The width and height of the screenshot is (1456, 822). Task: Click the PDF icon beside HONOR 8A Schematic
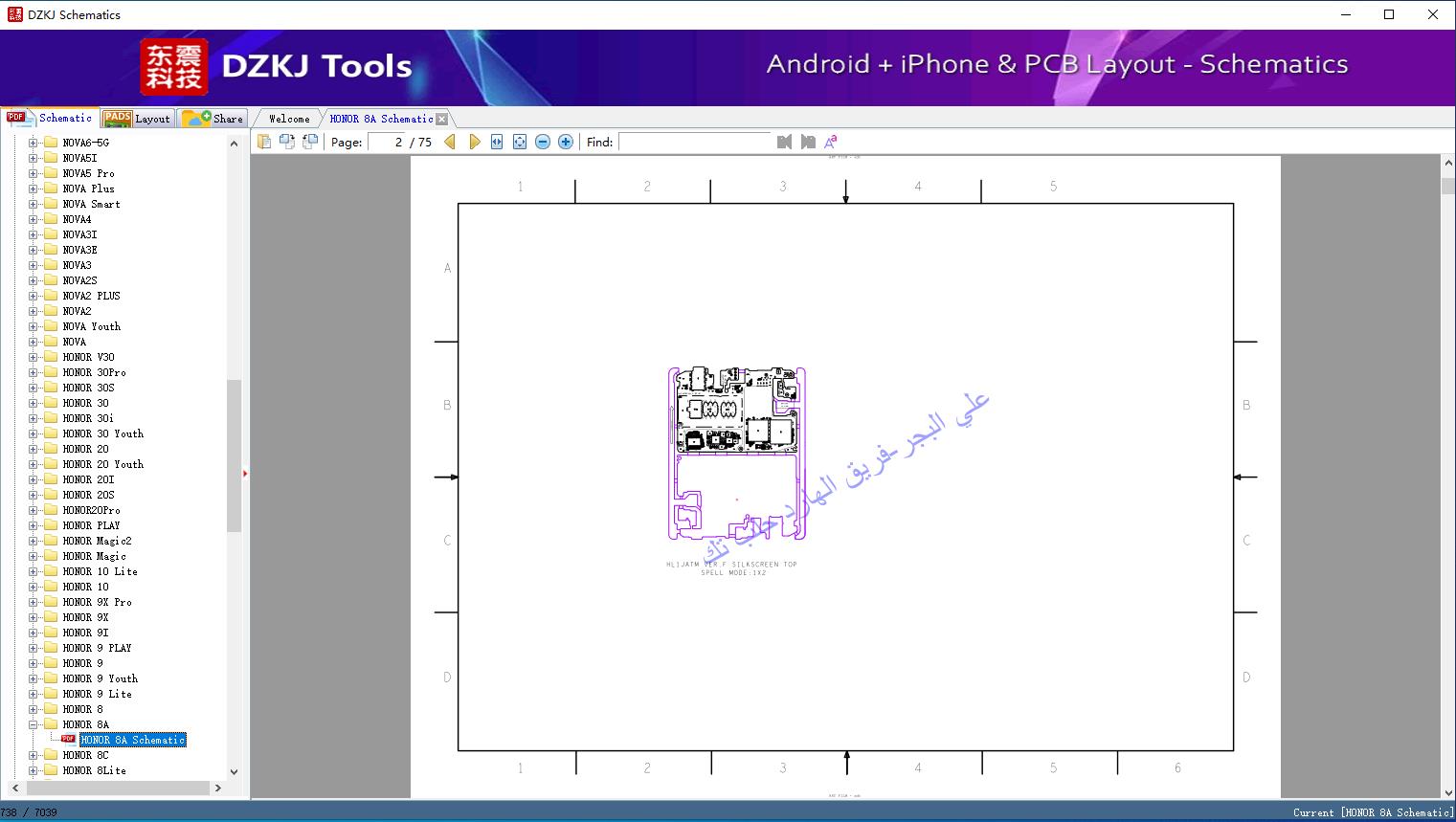coord(69,739)
